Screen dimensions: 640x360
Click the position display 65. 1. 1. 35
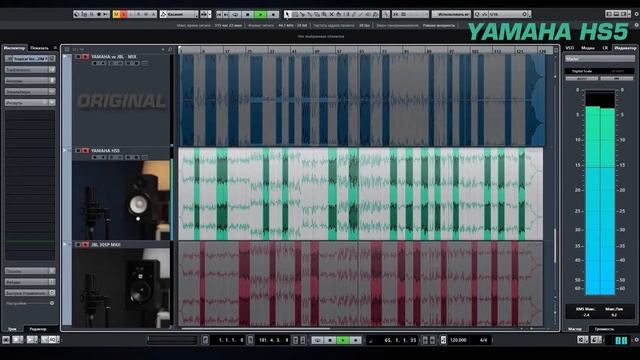pos(400,340)
